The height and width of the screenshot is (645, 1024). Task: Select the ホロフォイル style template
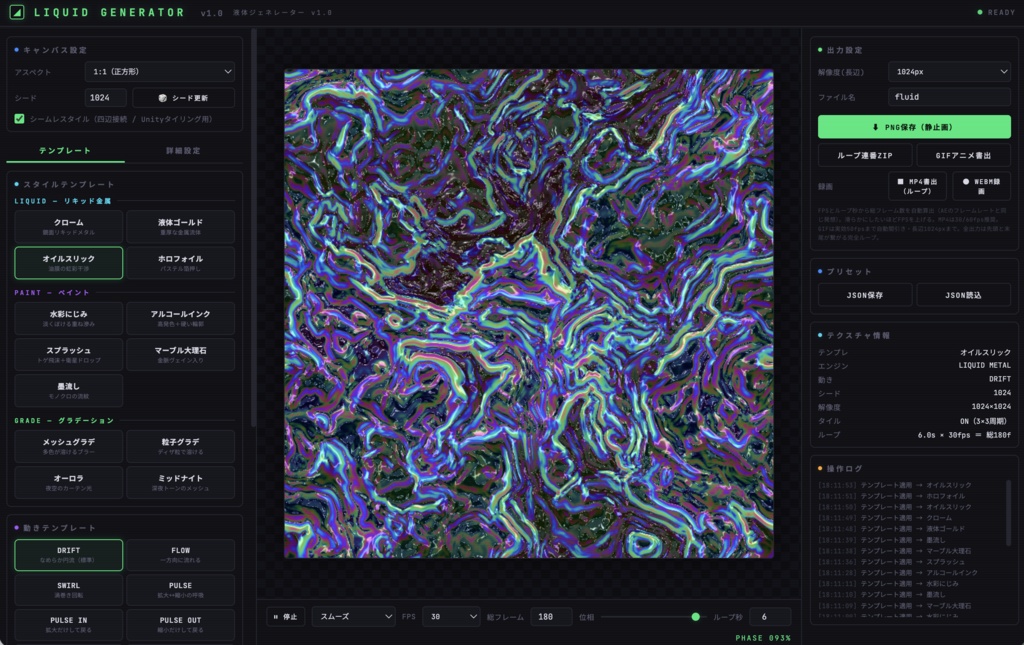(180, 263)
